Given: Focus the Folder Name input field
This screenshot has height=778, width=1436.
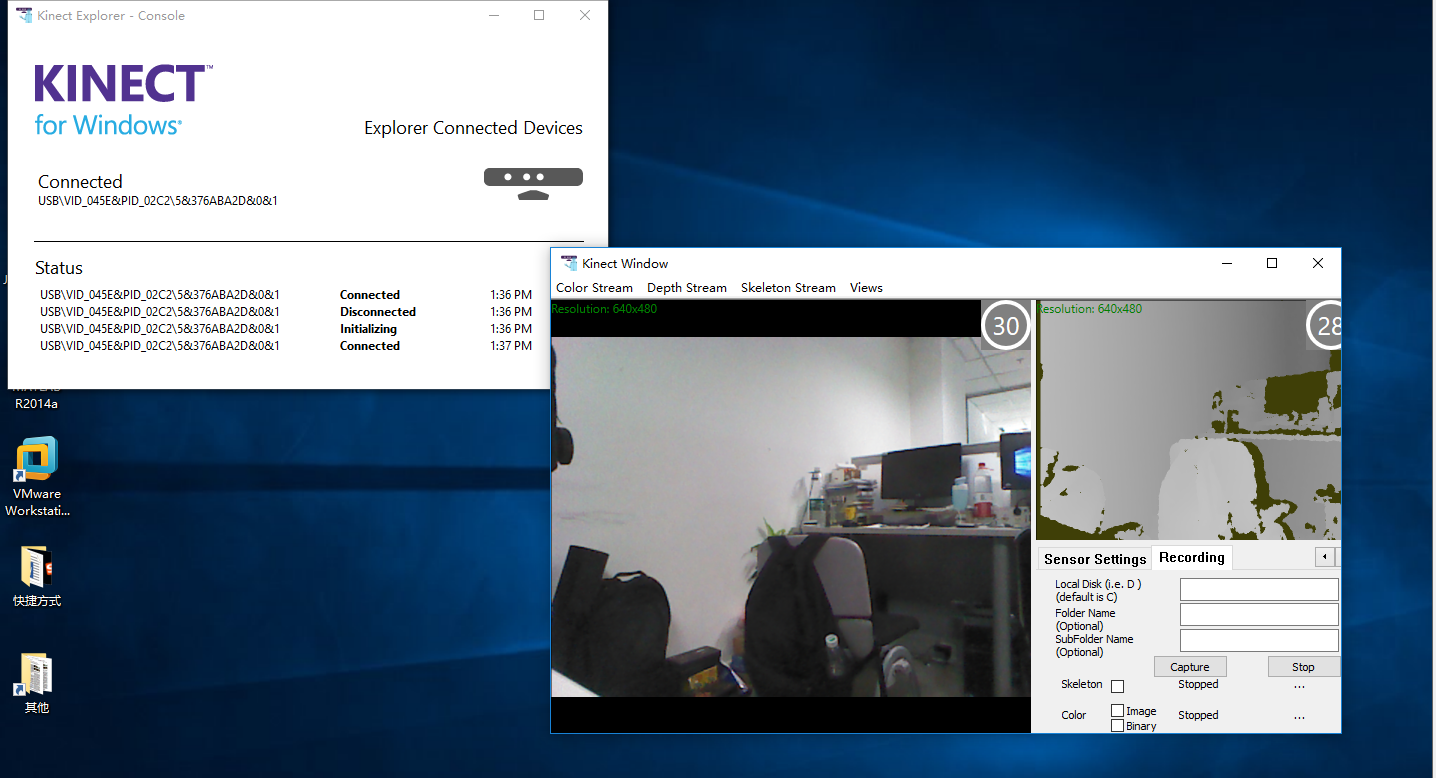Looking at the screenshot, I should pos(1259,614).
